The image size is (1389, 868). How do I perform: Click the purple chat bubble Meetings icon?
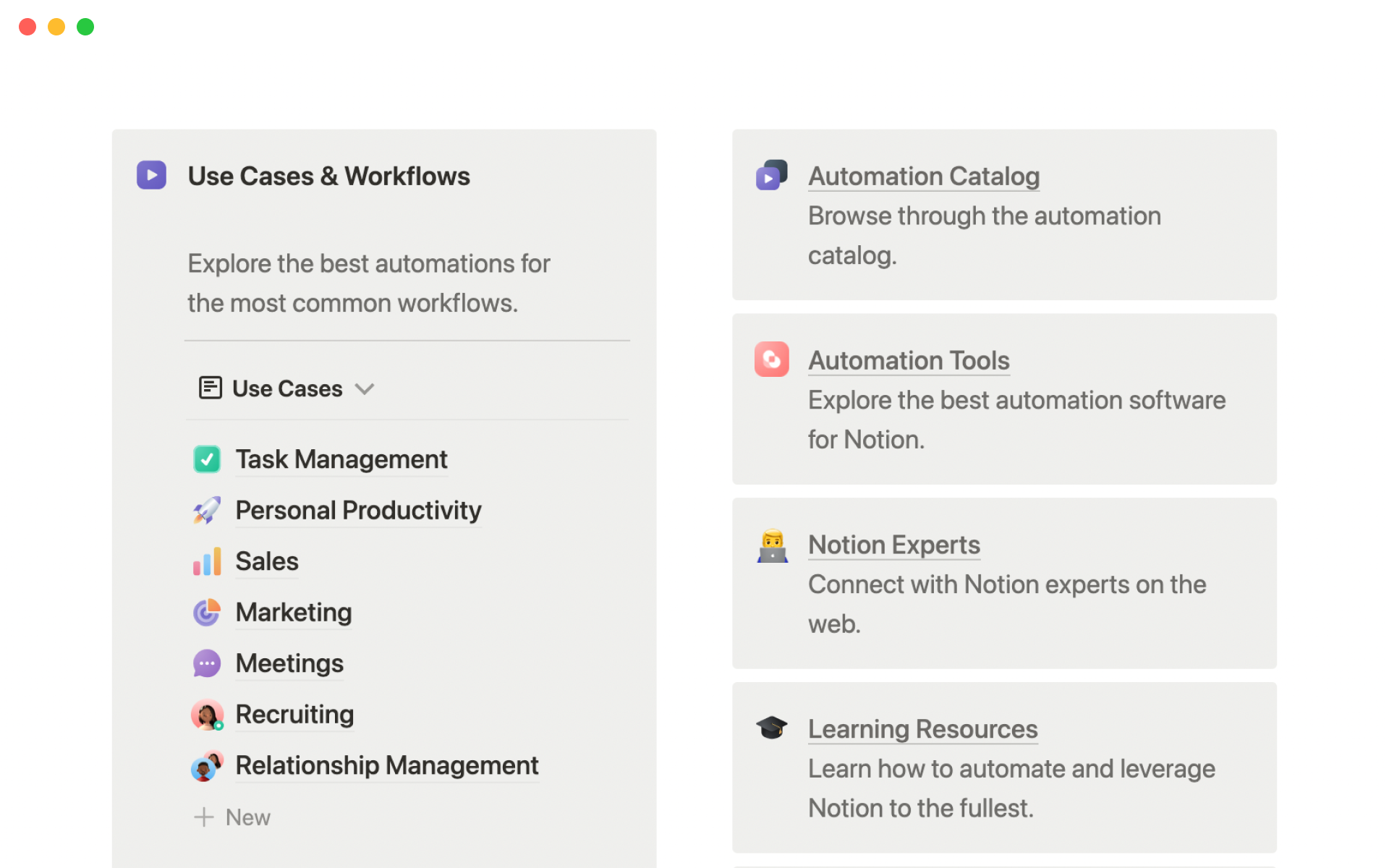point(207,663)
